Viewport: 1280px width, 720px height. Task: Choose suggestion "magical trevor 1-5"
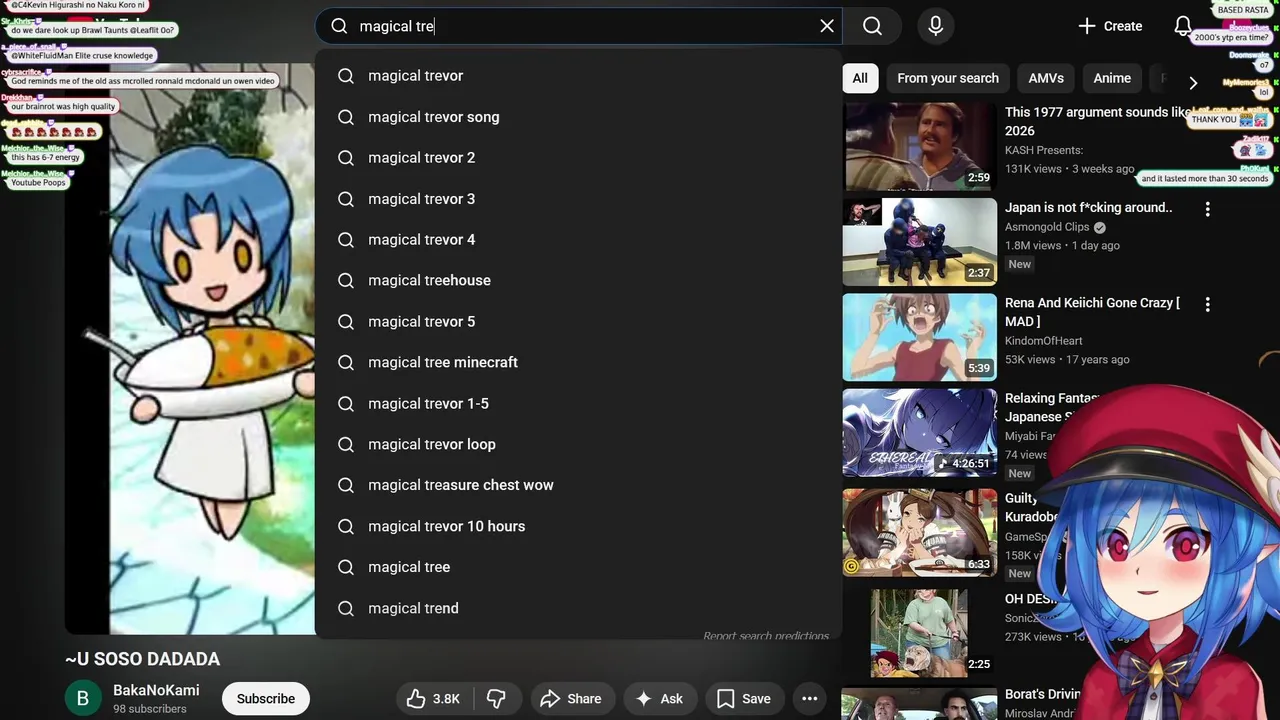(579, 404)
